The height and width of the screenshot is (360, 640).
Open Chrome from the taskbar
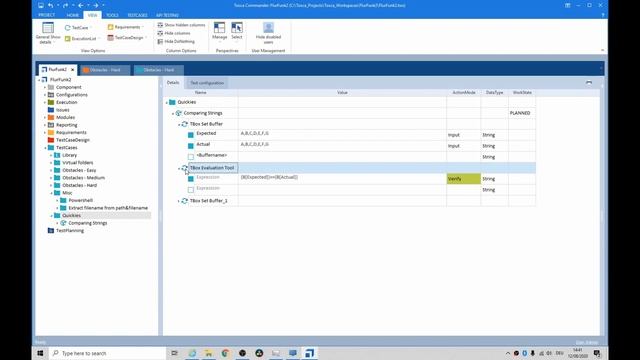coord(225,353)
